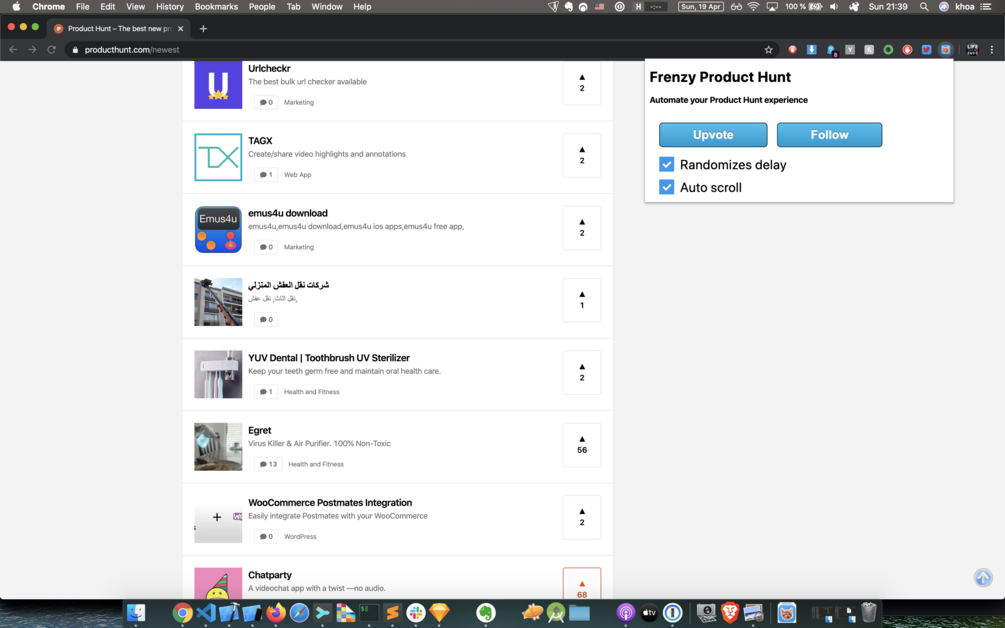Click the Web App tag under TAGX
Screen dimensions: 1005x628
(x=297, y=175)
